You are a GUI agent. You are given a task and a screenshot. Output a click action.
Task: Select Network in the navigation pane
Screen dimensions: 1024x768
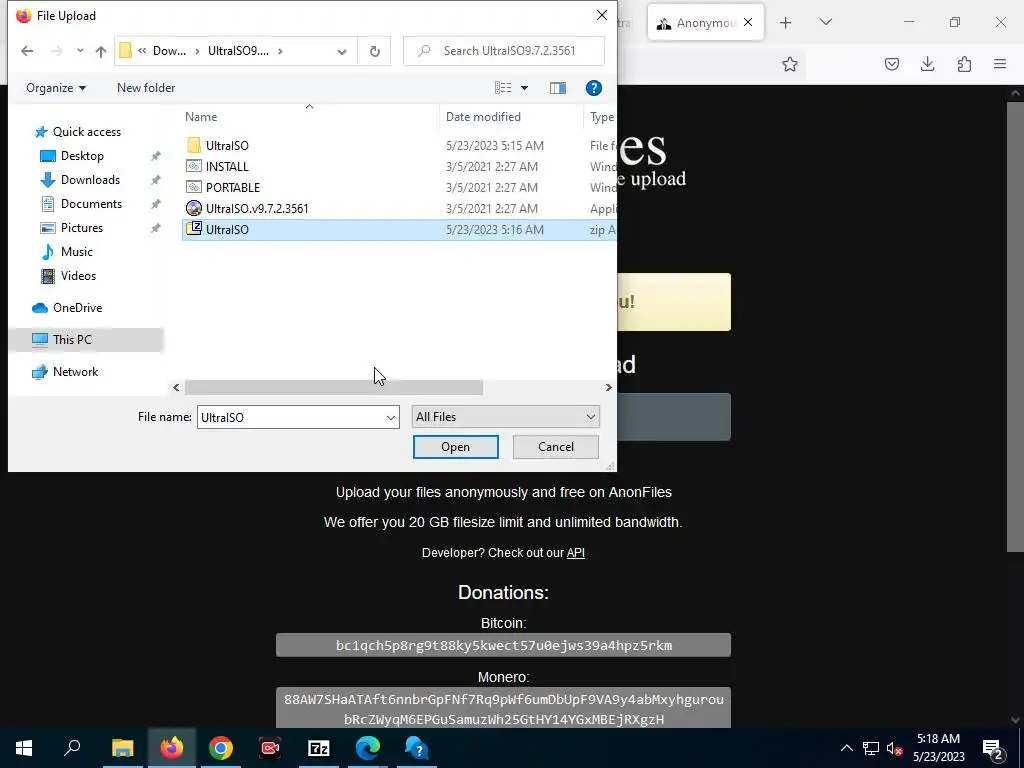pyautogui.click(x=75, y=372)
